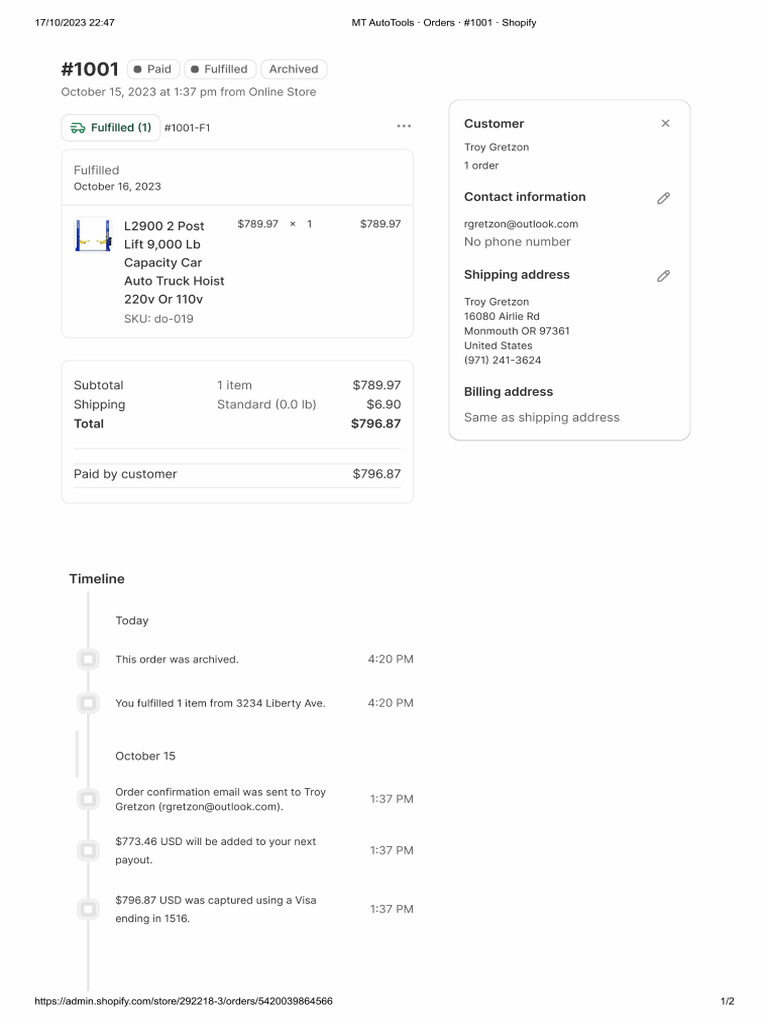Click the Fulfilled (1) truck badge
This screenshot has width=768, height=1024.
point(111,128)
